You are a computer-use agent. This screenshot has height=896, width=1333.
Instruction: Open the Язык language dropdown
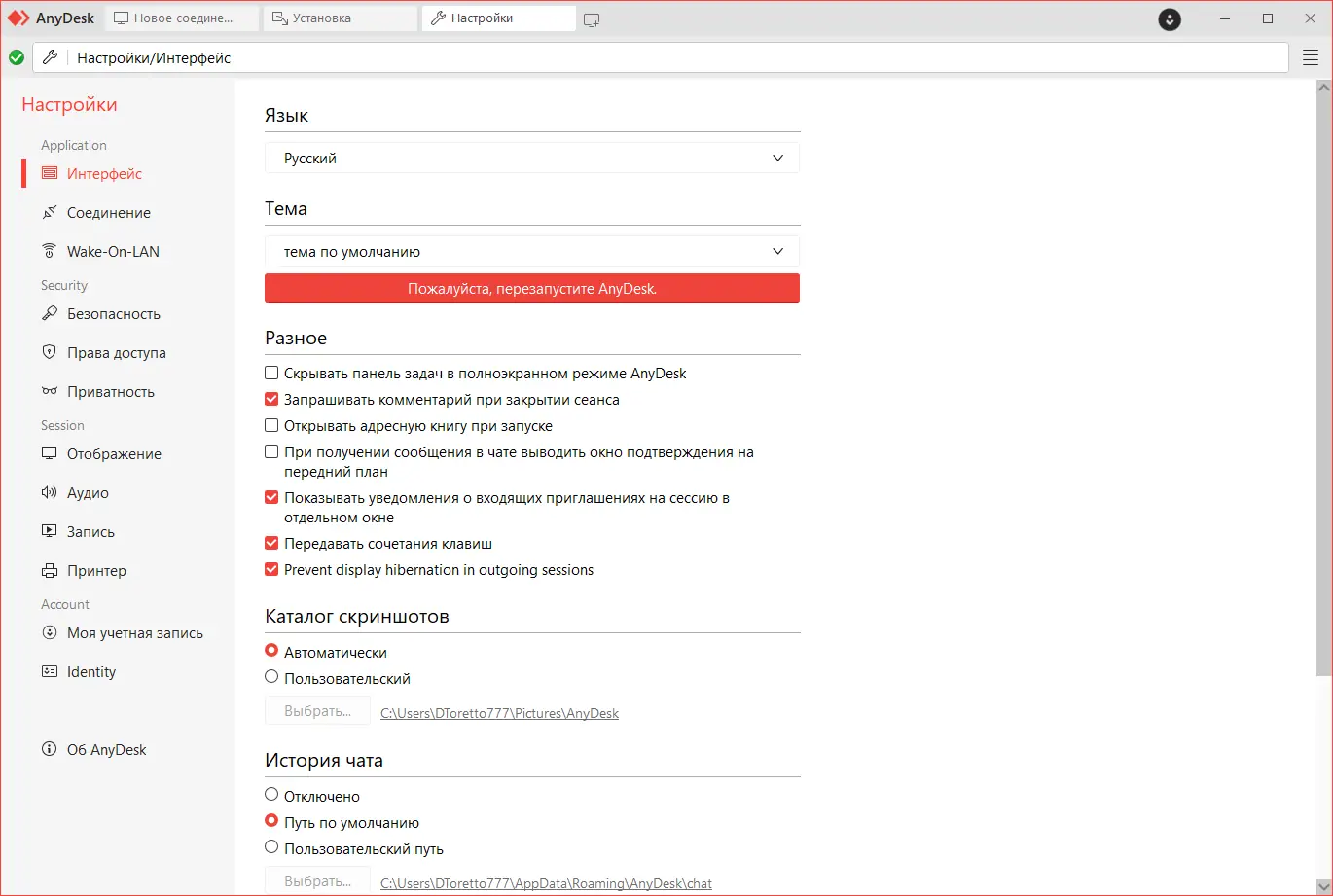532,159
